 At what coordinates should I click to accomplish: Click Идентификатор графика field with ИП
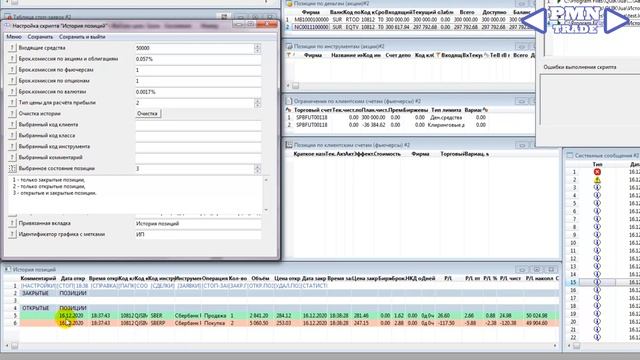[x=198, y=235]
